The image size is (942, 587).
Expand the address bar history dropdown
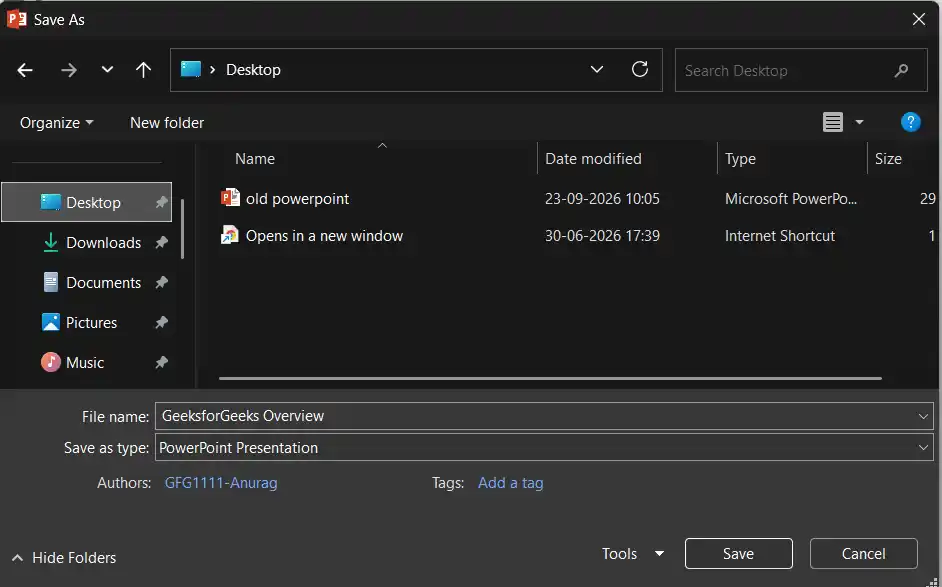(597, 70)
